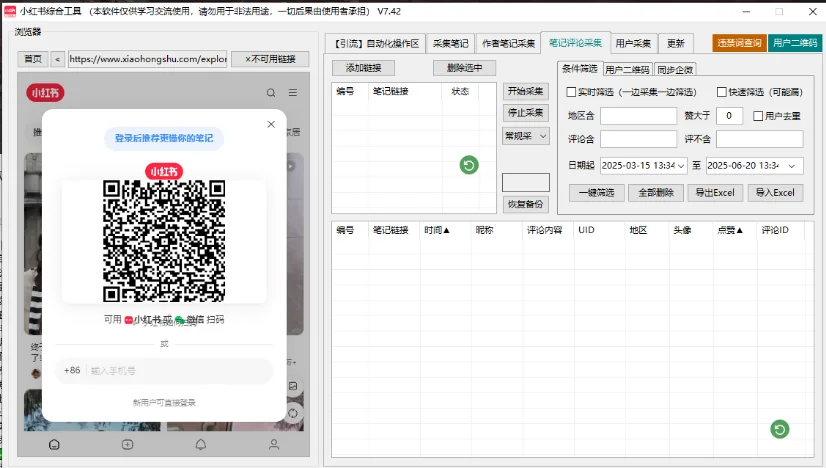Open the notification bell in bottom bar
The image size is (826, 468).
(x=201, y=445)
